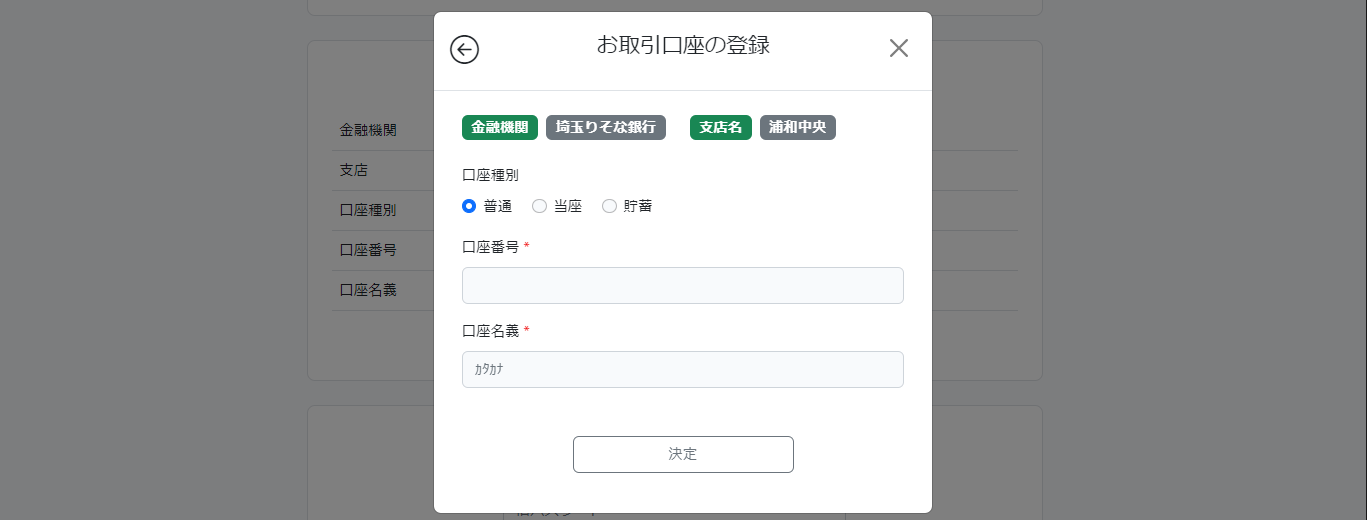Click the 口座名義 field with カタカナ placeholder
1367x520 pixels.
683,369
